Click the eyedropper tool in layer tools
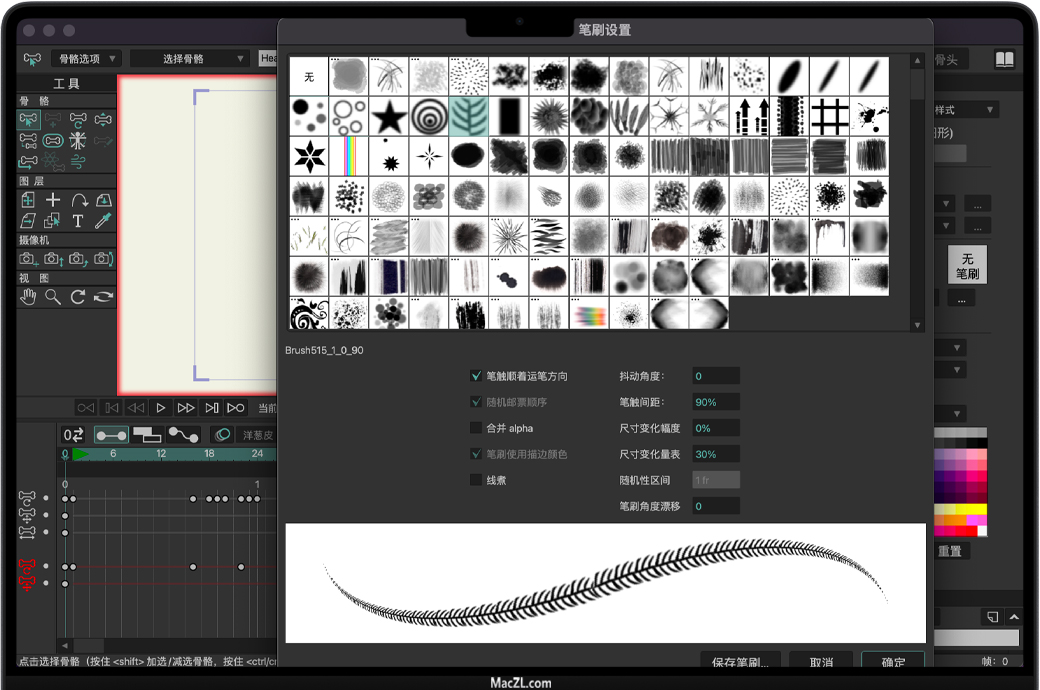 coord(102,220)
